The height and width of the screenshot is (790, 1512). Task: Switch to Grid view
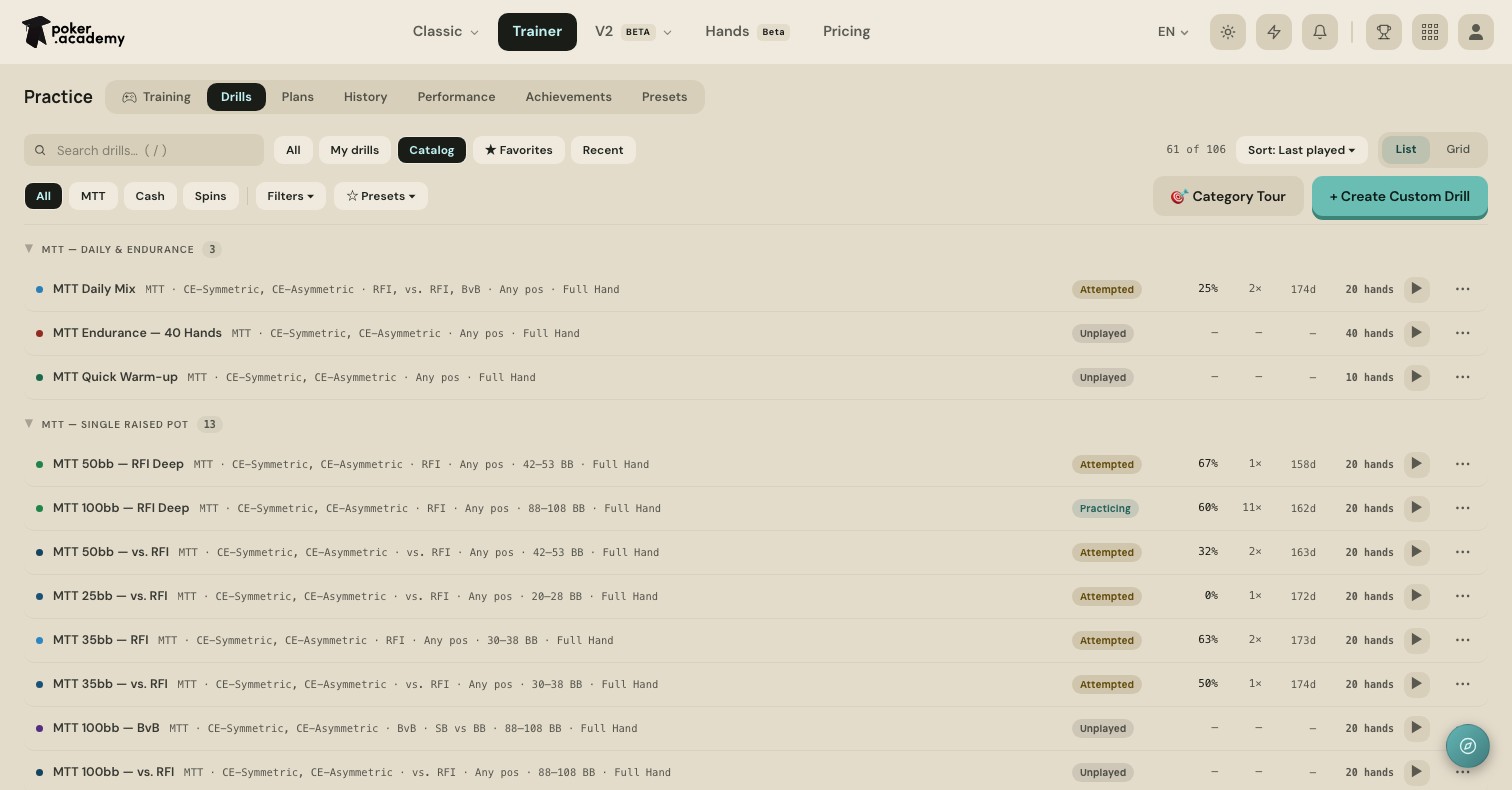pos(1458,150)
